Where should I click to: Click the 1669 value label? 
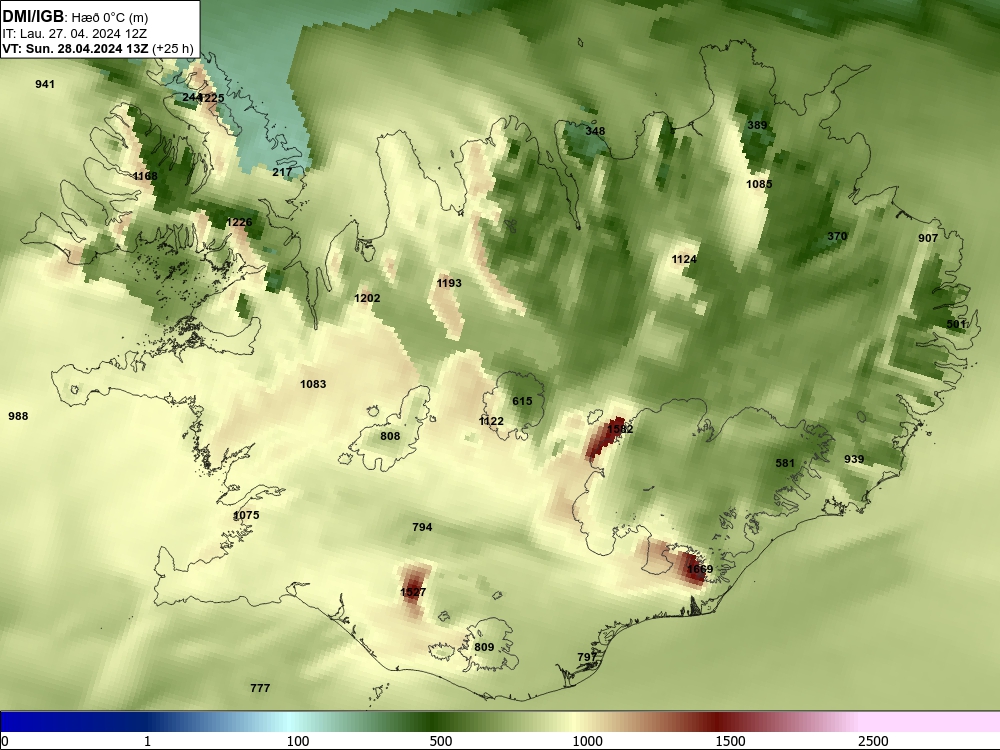[700, 569]
